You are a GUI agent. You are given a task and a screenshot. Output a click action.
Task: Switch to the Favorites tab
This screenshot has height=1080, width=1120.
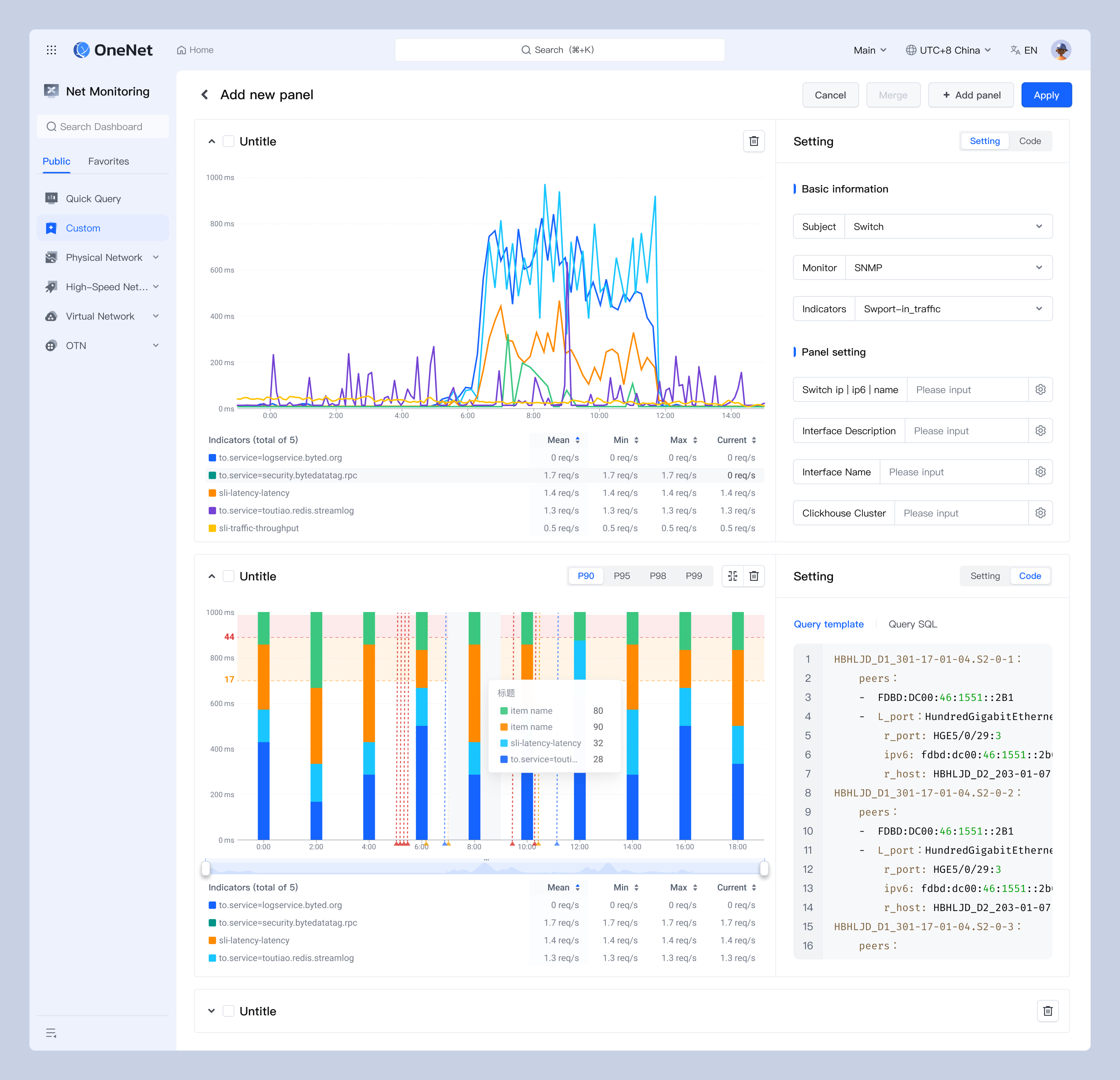pos(109,162)
